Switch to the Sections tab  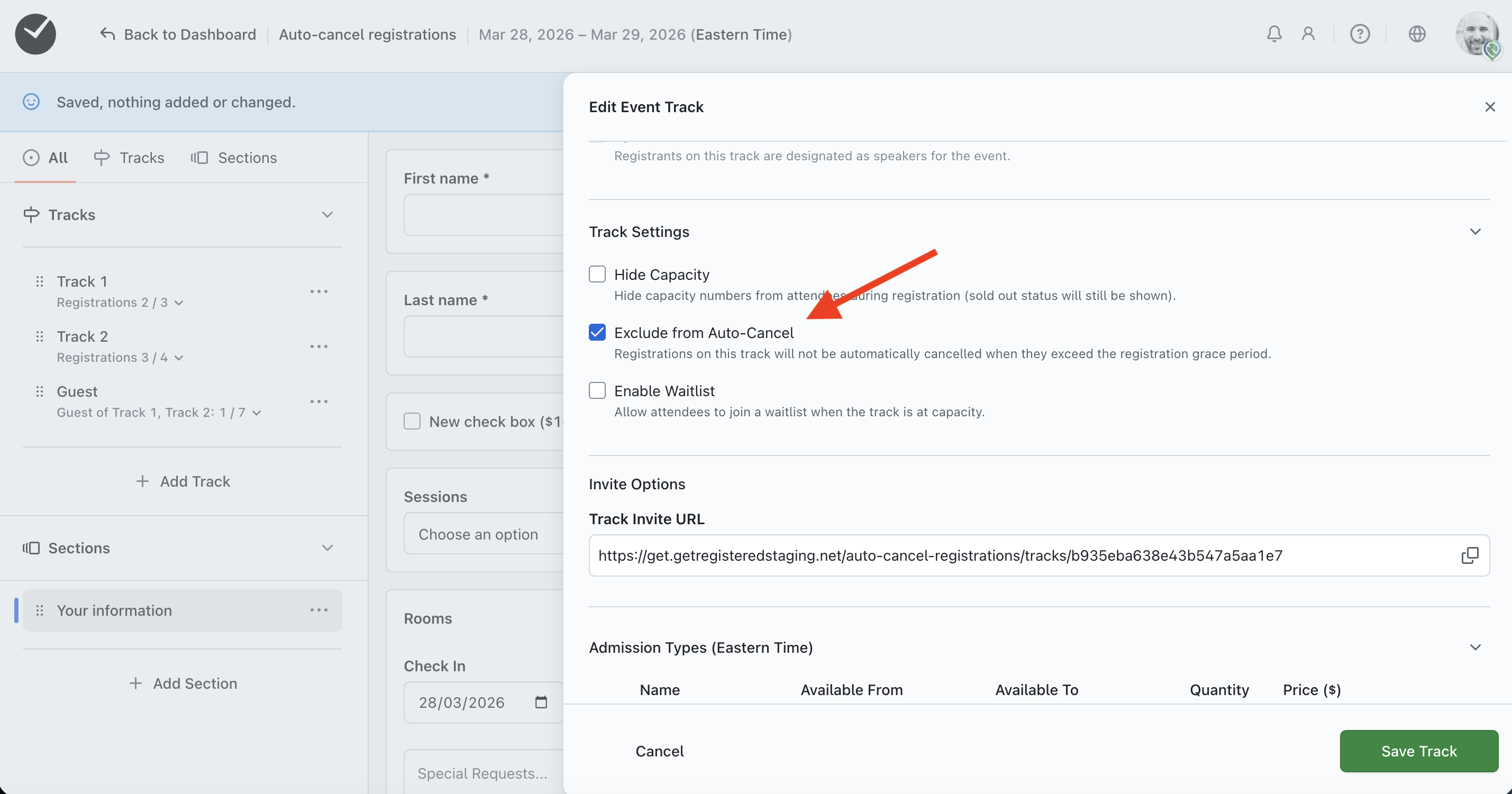(x=234, y=158)
